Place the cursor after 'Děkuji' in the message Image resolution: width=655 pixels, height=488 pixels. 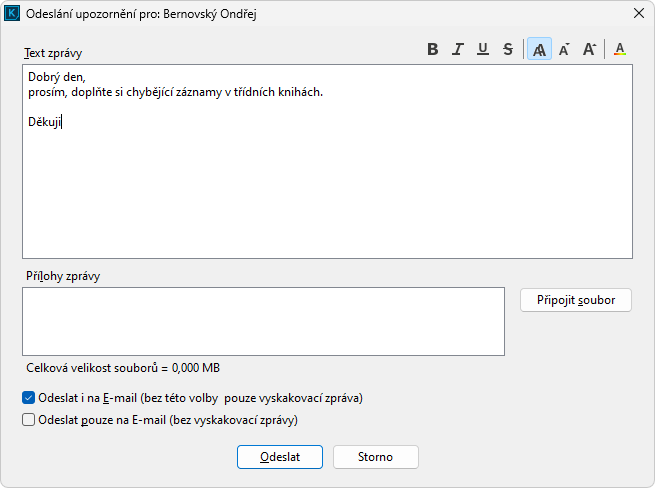[63, 124]
